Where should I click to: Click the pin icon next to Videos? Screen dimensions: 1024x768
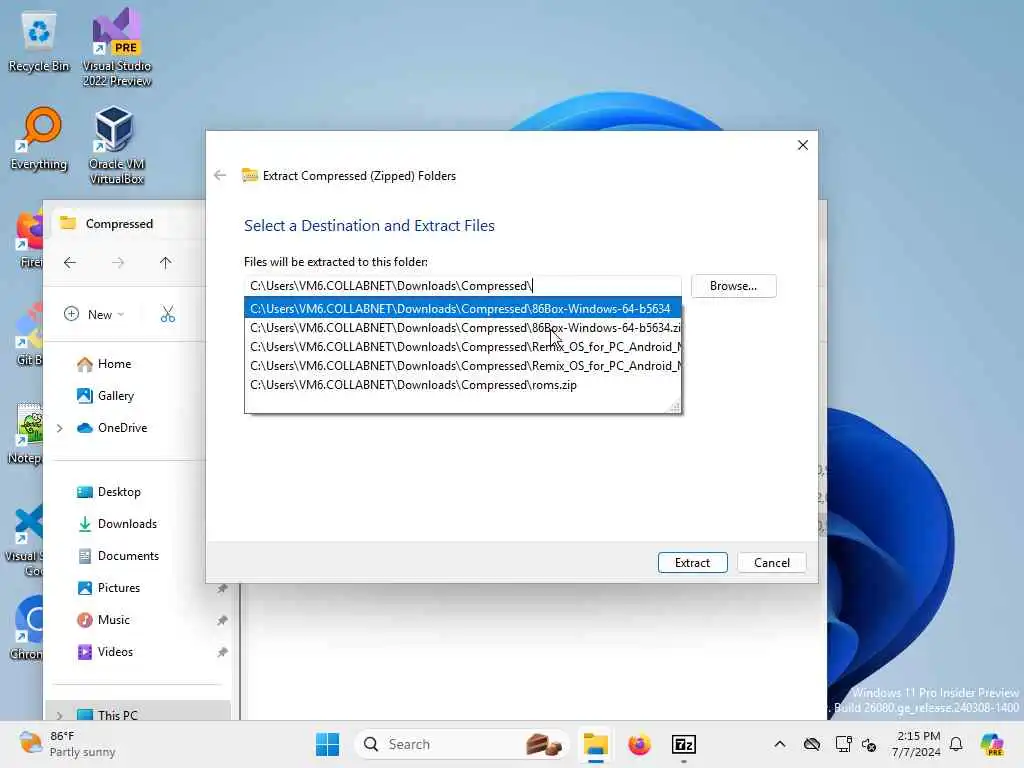222,652
